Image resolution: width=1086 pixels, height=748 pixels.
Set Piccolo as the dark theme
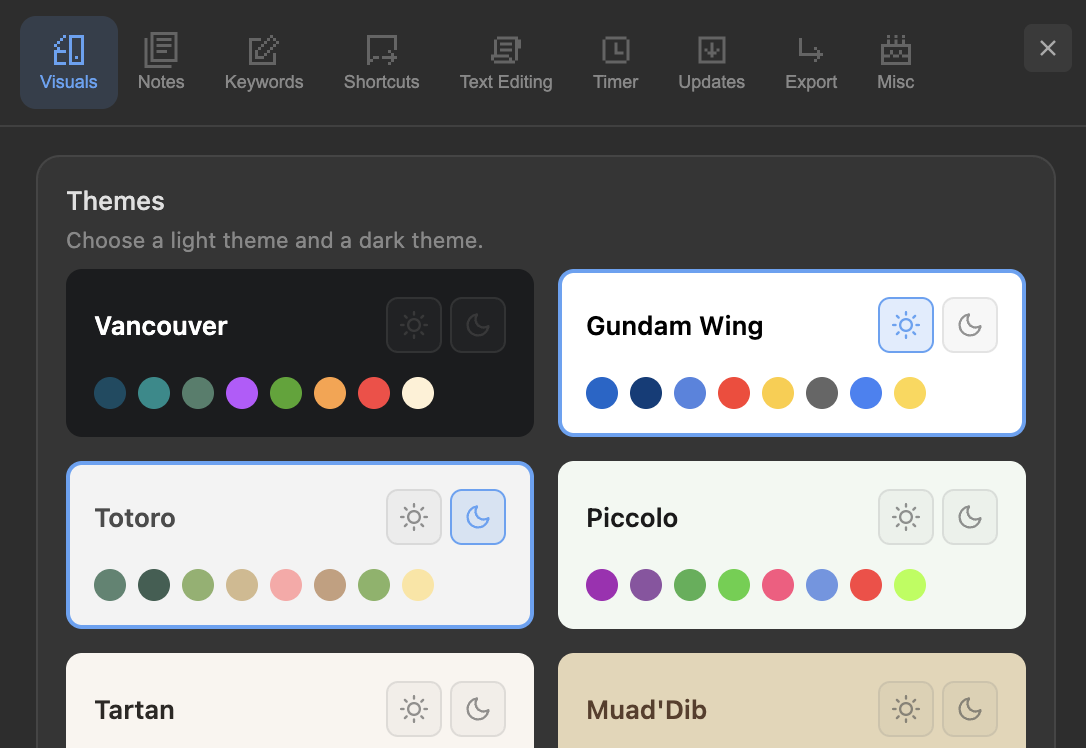coord(970,517)
